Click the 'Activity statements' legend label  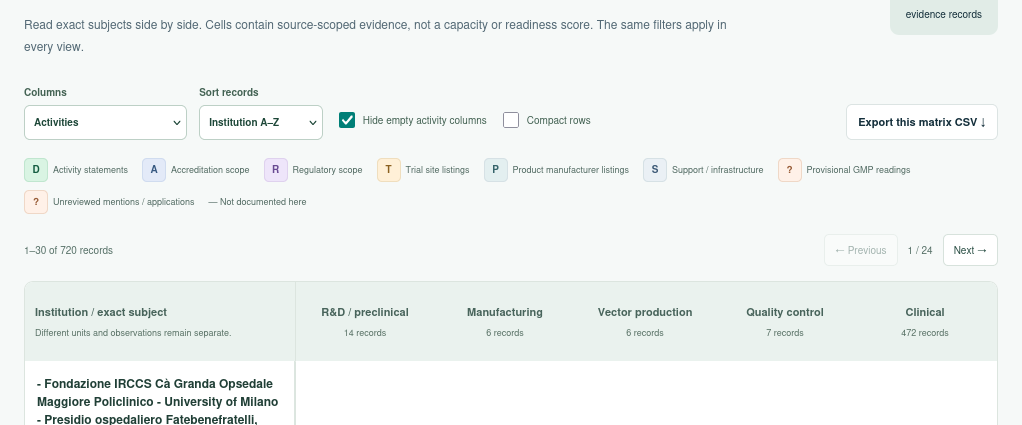[91, 169]
